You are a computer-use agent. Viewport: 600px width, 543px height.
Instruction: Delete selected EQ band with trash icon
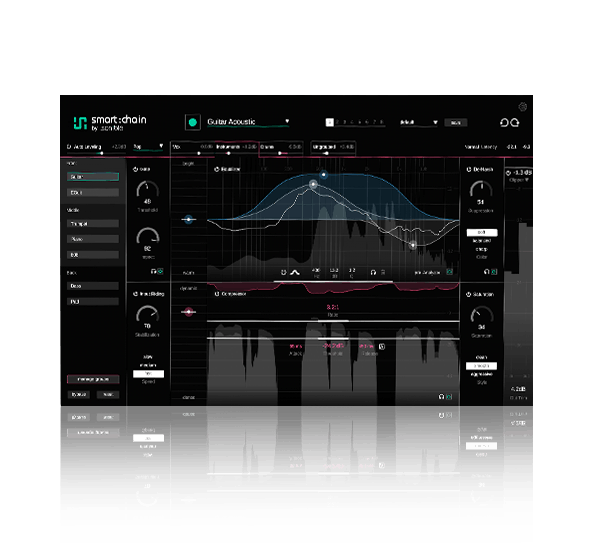pyautogui.click(x=383, y=272)
